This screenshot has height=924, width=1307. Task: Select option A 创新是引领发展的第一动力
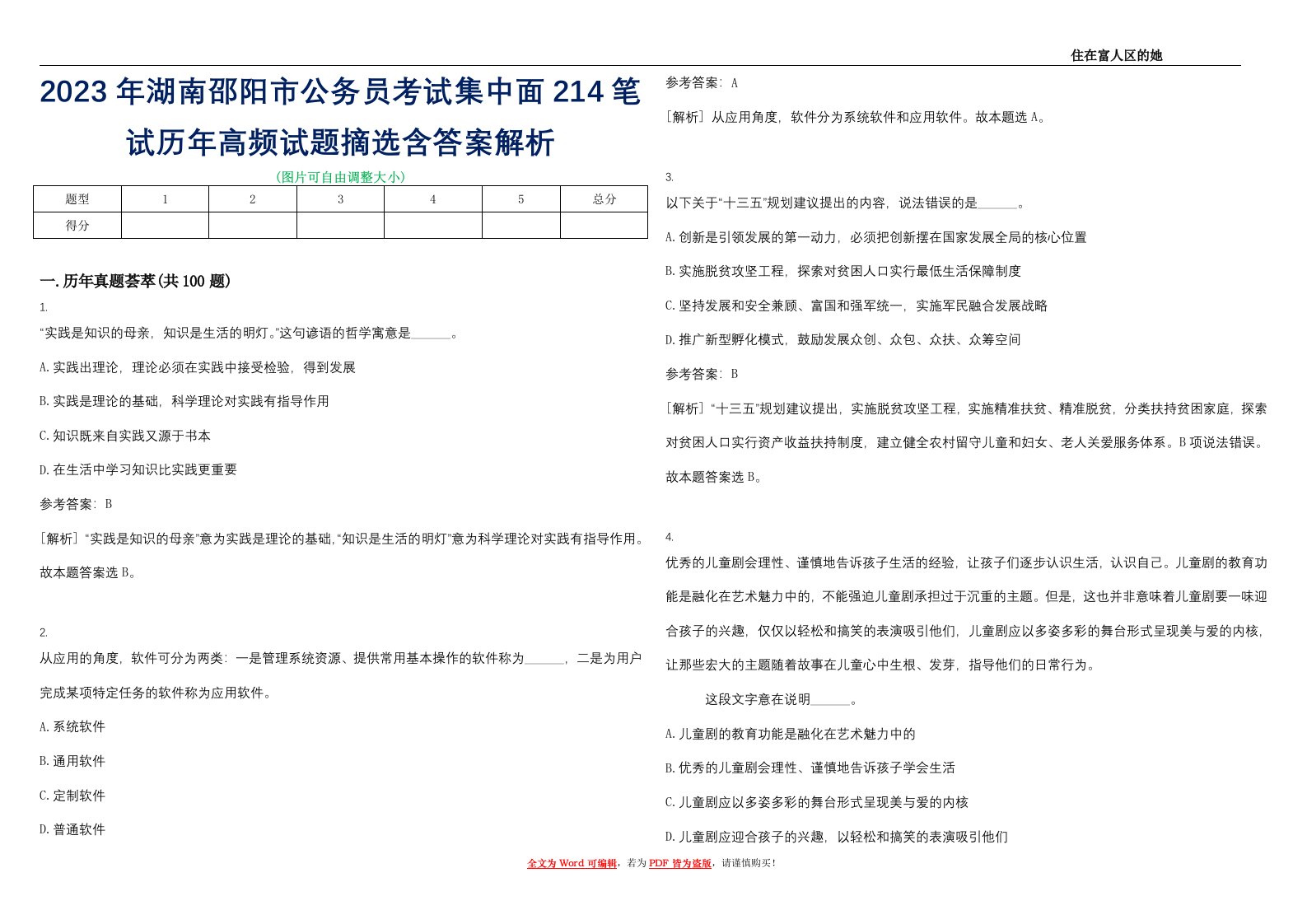(x=876, y=237)
